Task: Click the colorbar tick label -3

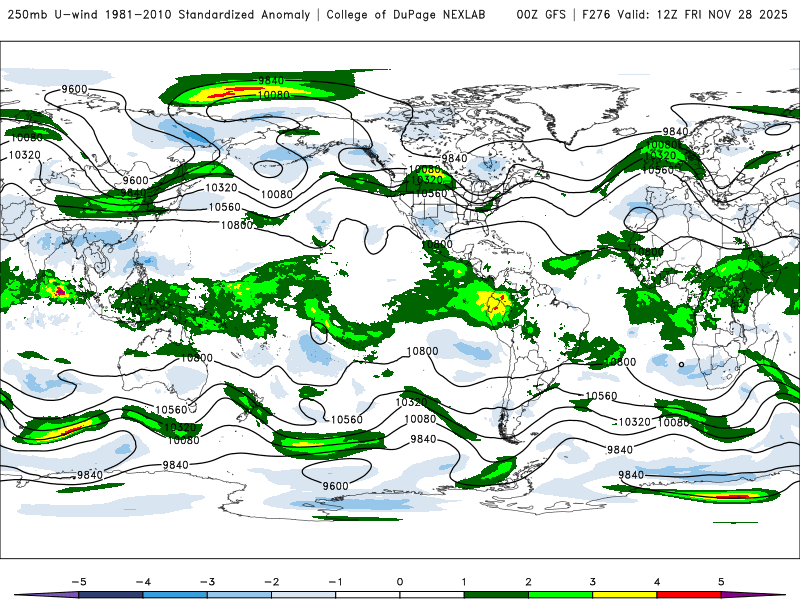Action: pos(207,582)
